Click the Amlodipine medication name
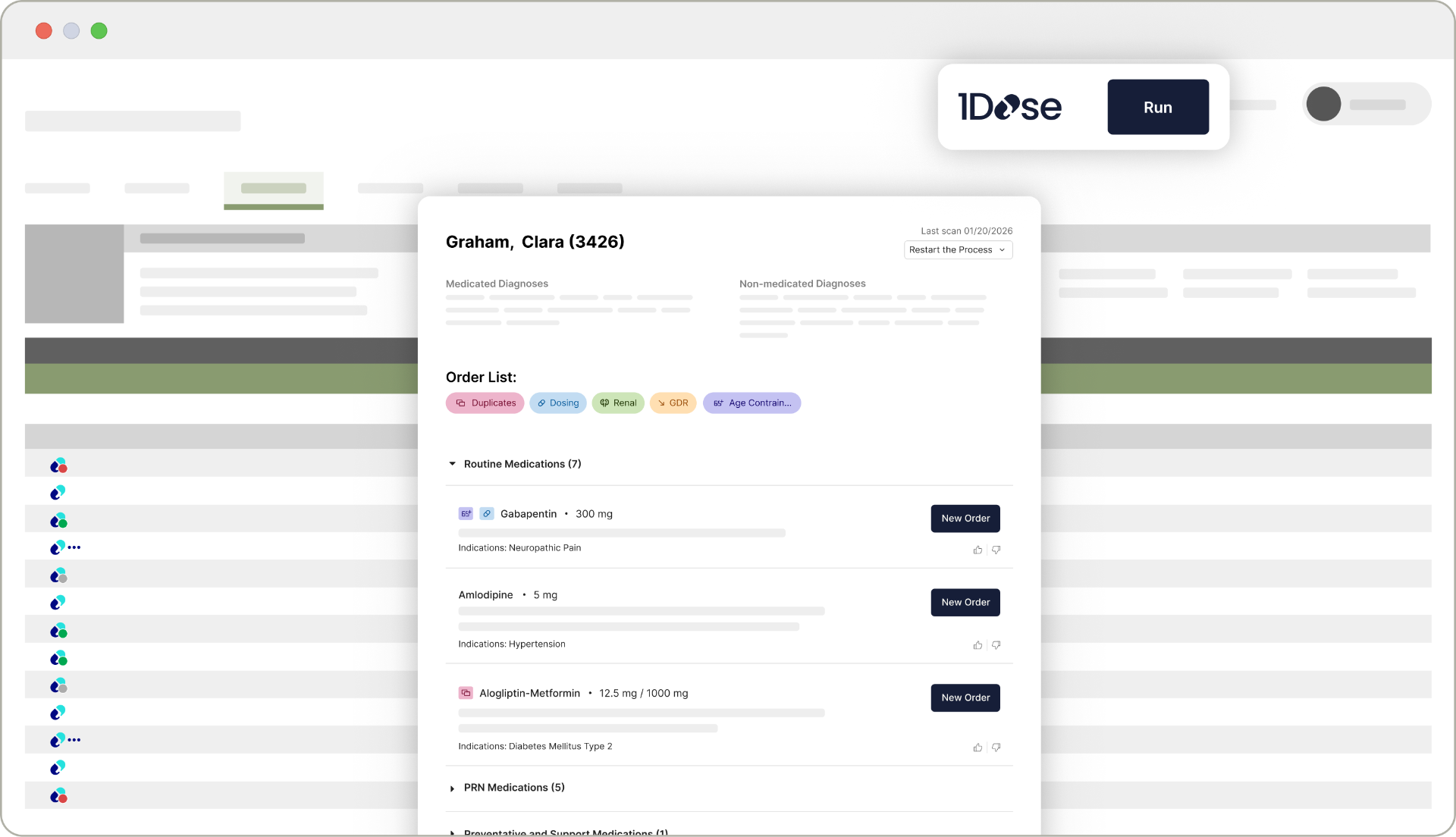This screenshot has width=1456, height=837. point(485,595)
